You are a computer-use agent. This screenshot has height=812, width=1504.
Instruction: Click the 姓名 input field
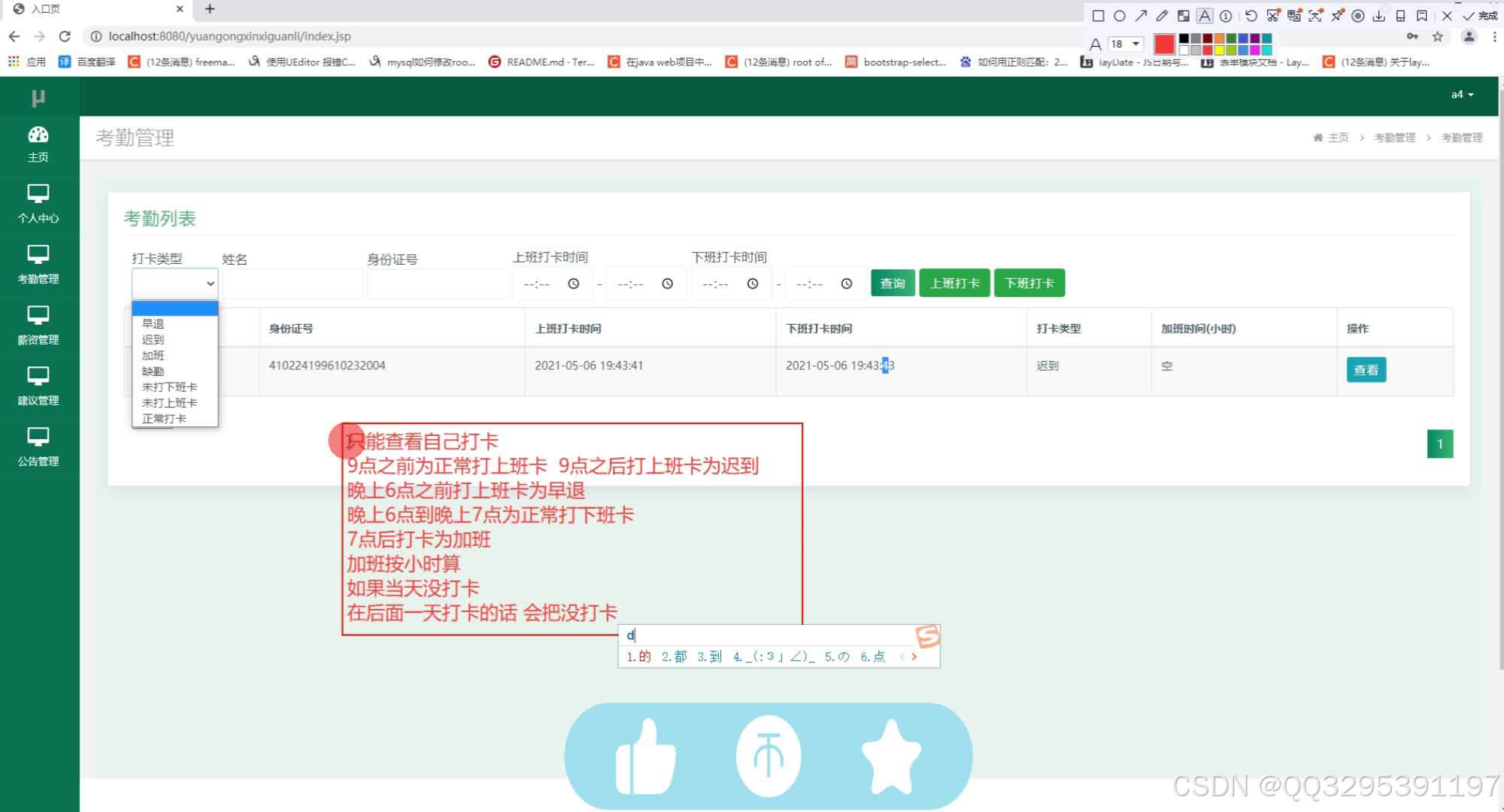292,283
